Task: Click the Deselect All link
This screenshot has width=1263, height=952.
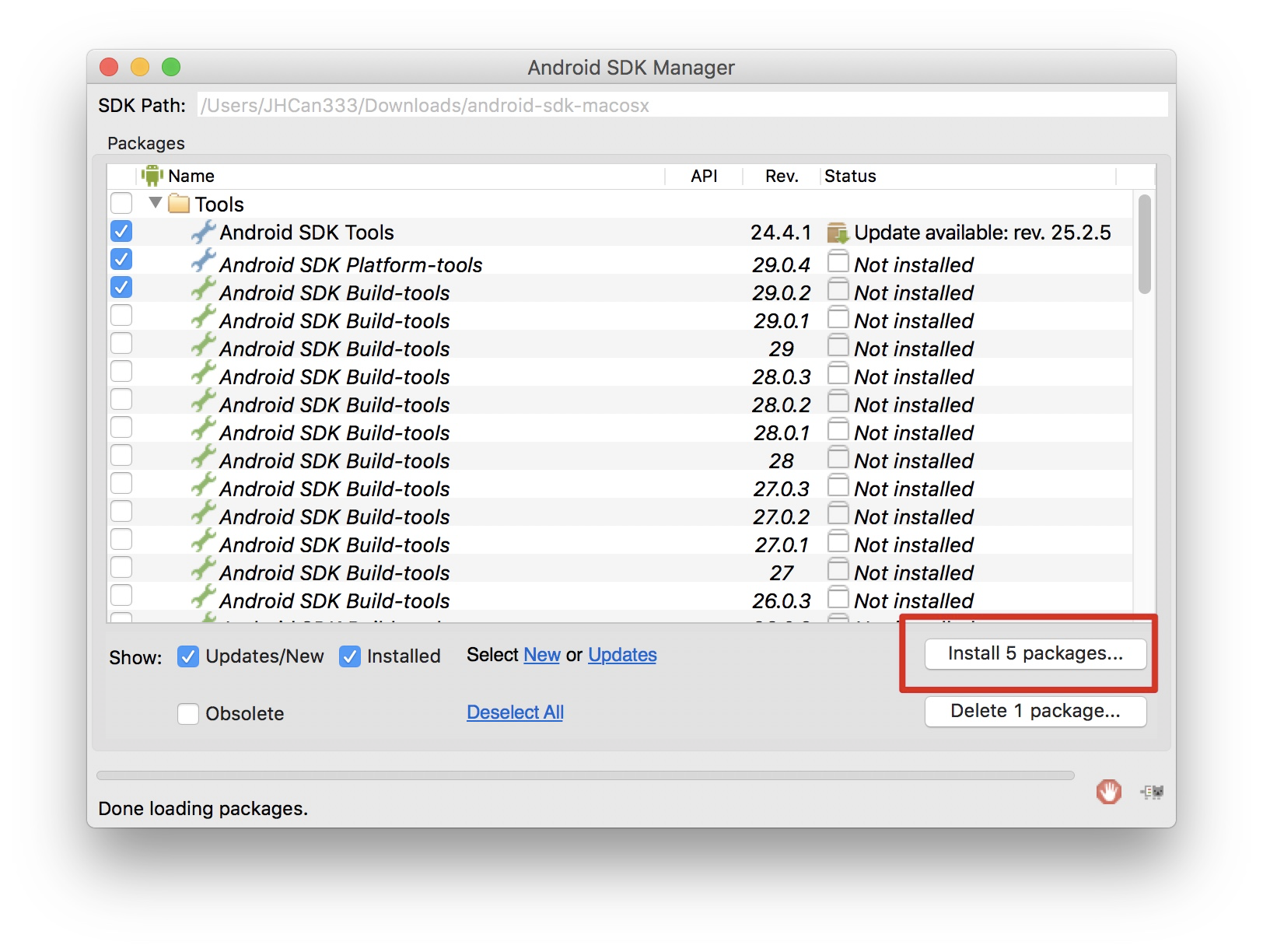Action: coord(515,712)
